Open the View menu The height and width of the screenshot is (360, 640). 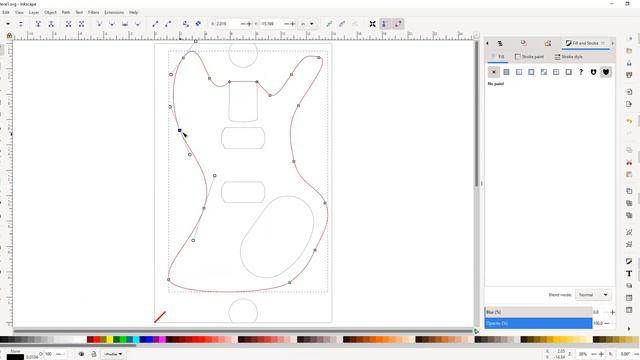click(19, 12)
